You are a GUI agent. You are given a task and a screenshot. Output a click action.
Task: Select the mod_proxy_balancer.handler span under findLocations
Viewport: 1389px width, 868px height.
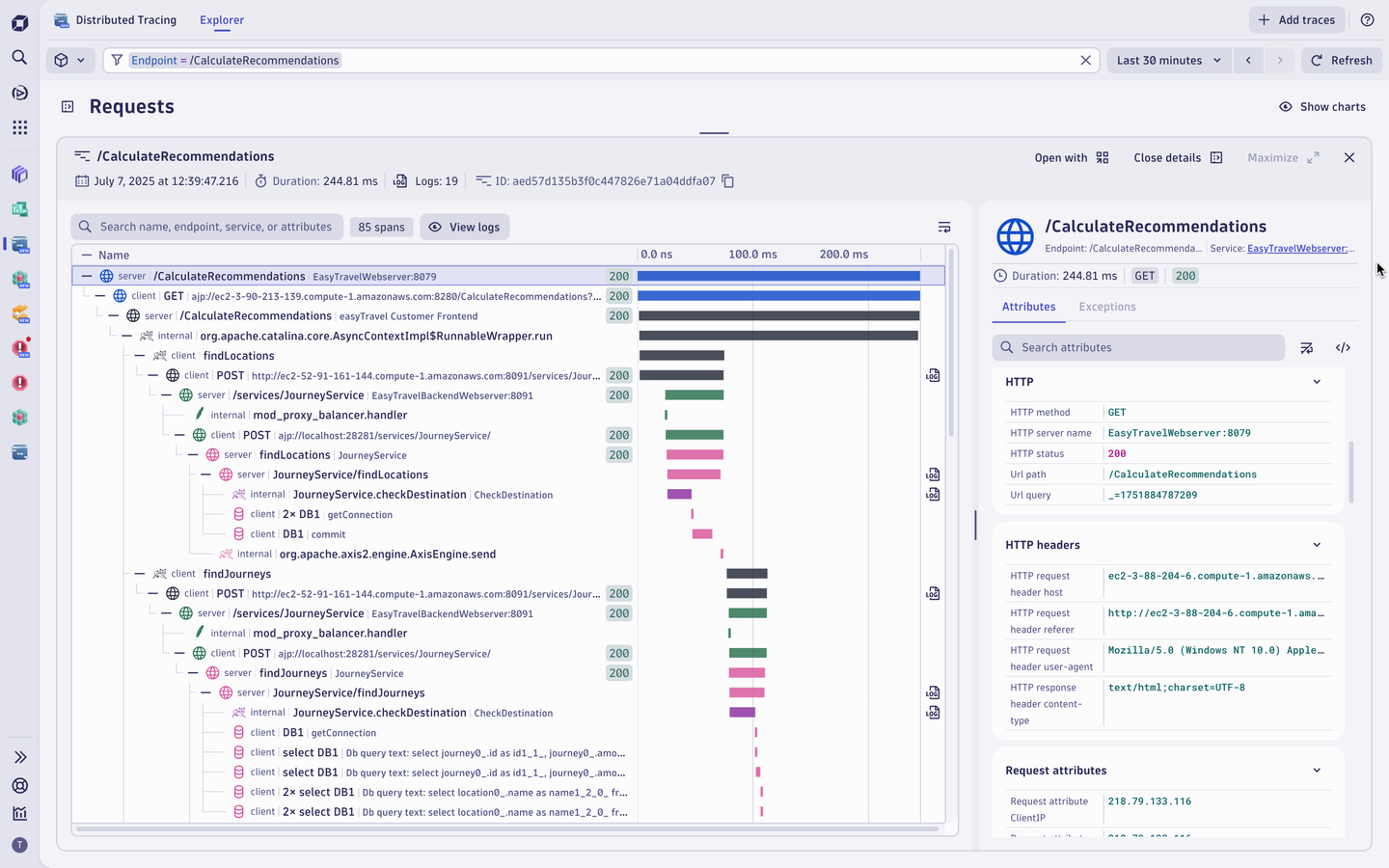coord(330,416)
